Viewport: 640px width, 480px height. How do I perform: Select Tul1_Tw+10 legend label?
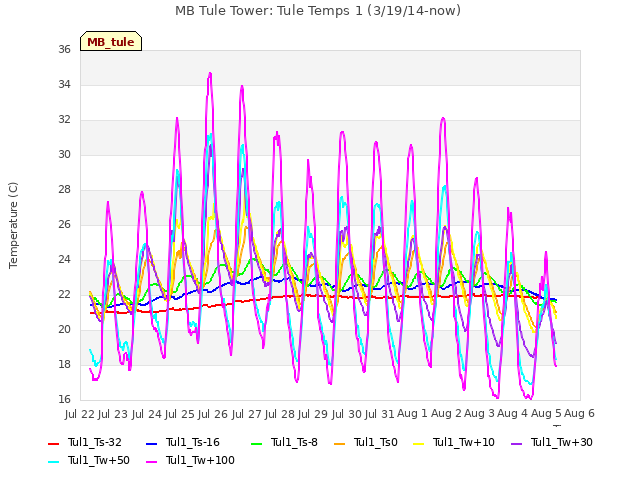464,442
